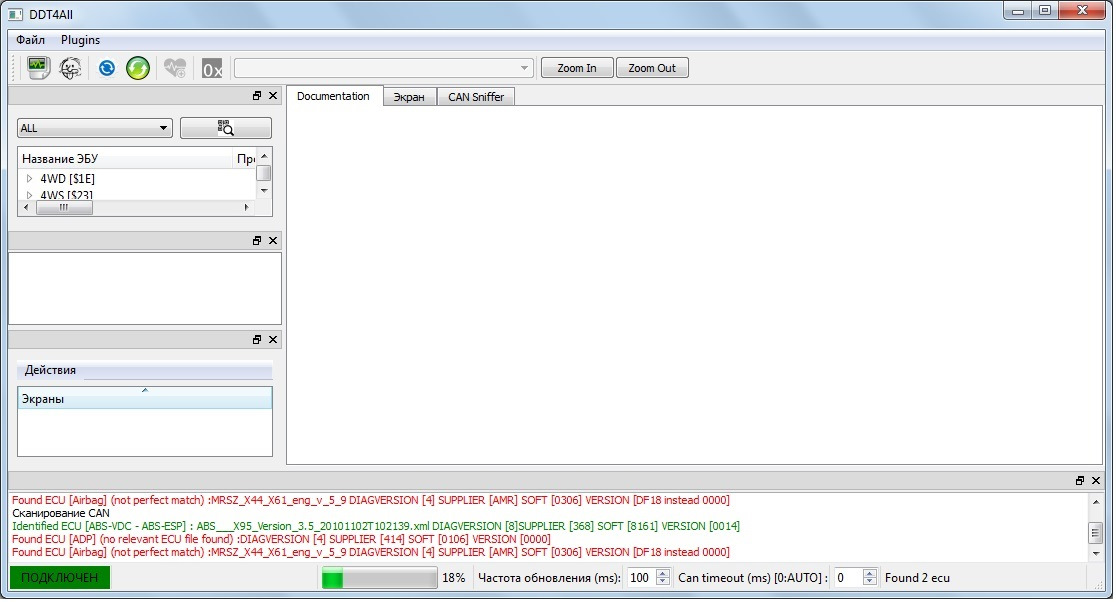Viewport: 1116px width, 602px height.
Task: Click the ECU scan search button
Action: click(225, 128)
